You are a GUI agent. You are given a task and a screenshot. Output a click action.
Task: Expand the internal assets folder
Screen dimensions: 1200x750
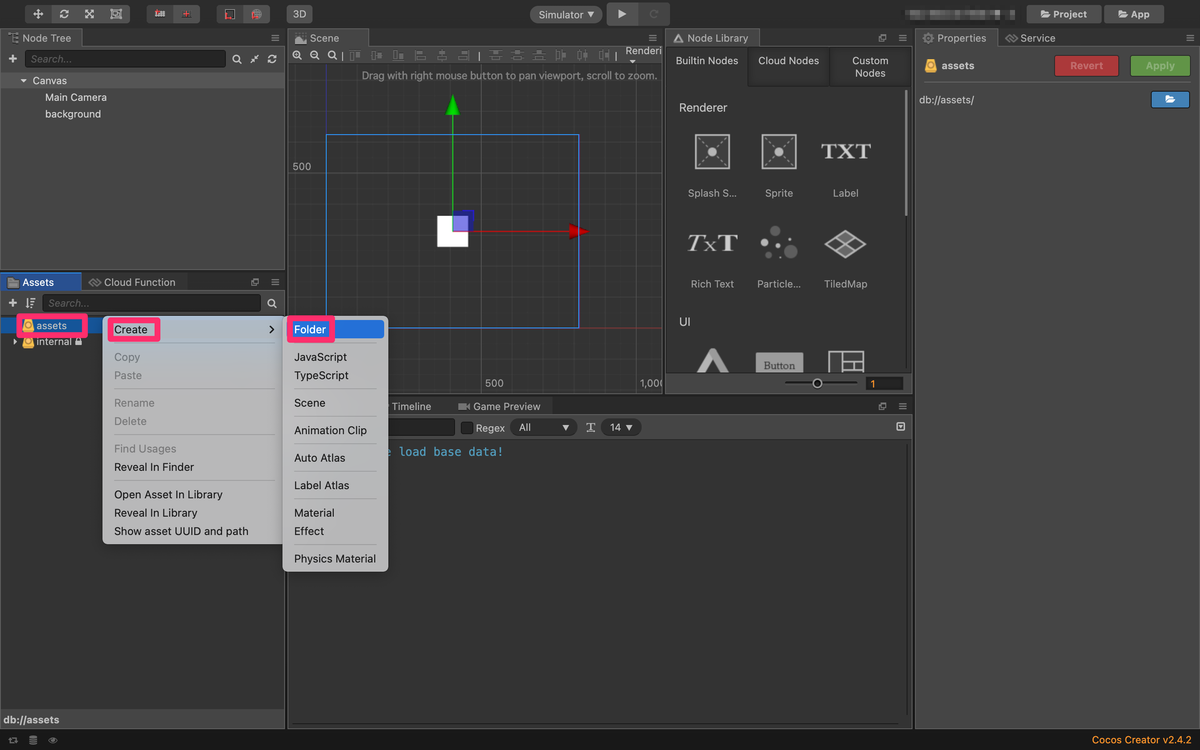(15, 342)
